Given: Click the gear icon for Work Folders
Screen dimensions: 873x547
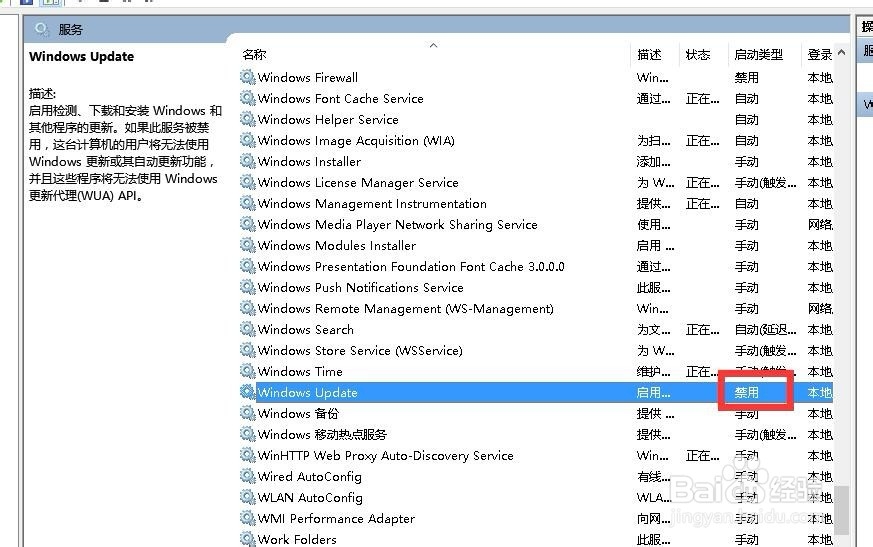Looking at the screenshot, I should (x=248, y=539).
